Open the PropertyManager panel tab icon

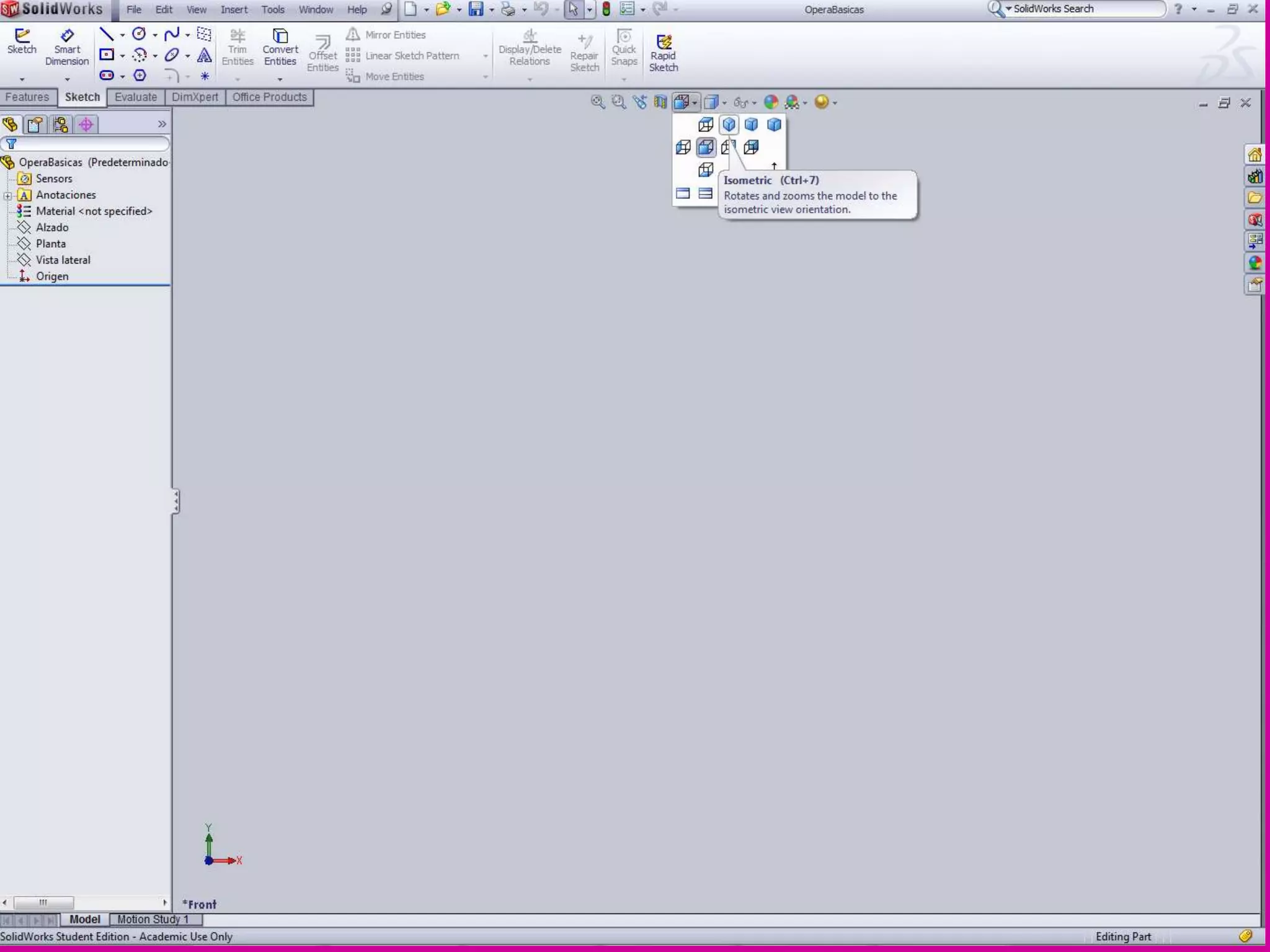[35, 125]
